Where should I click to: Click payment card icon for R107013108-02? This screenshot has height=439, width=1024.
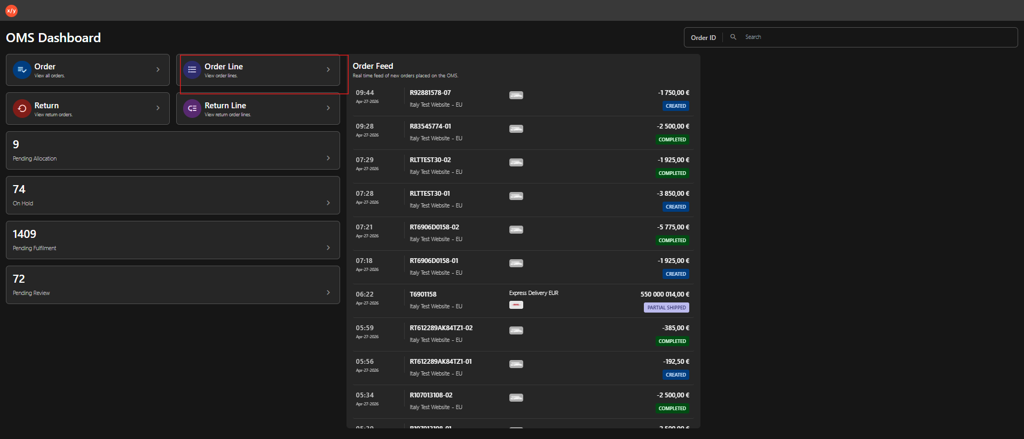click(x=516, y=398)
